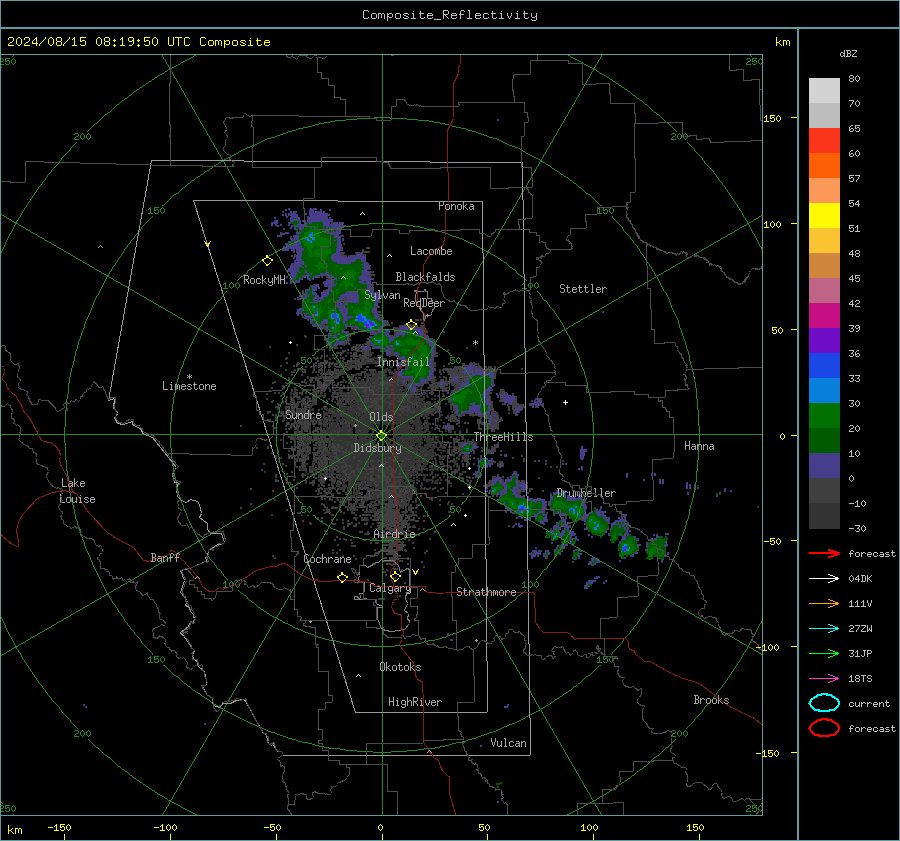This screenshot has width=900, height=841.
Task: Click the red forecast ellipse icon
Action: pyautogui.click(x=824, y=728)
